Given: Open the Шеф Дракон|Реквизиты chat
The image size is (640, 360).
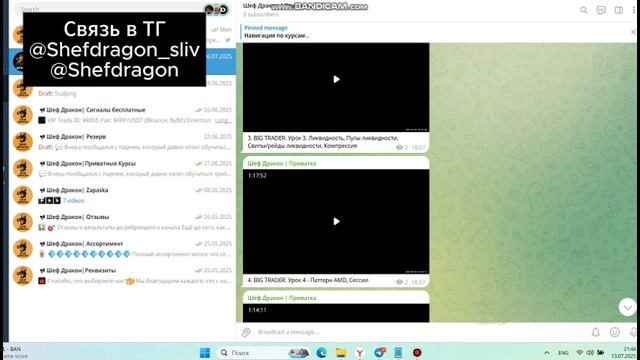Looking at the screenshot, I should coord(122,276).
